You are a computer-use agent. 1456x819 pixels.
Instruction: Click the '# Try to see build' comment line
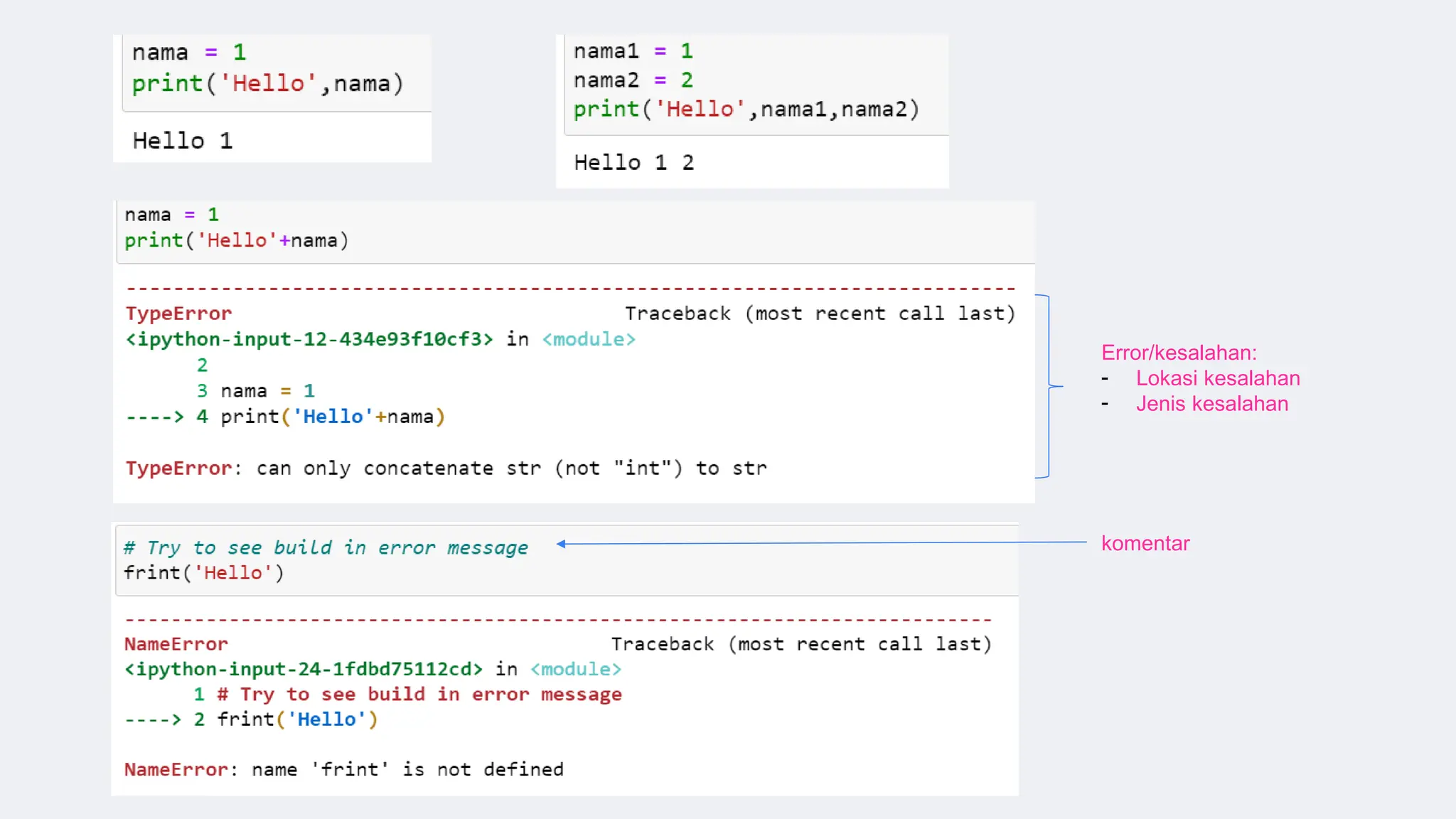[326, 547]
